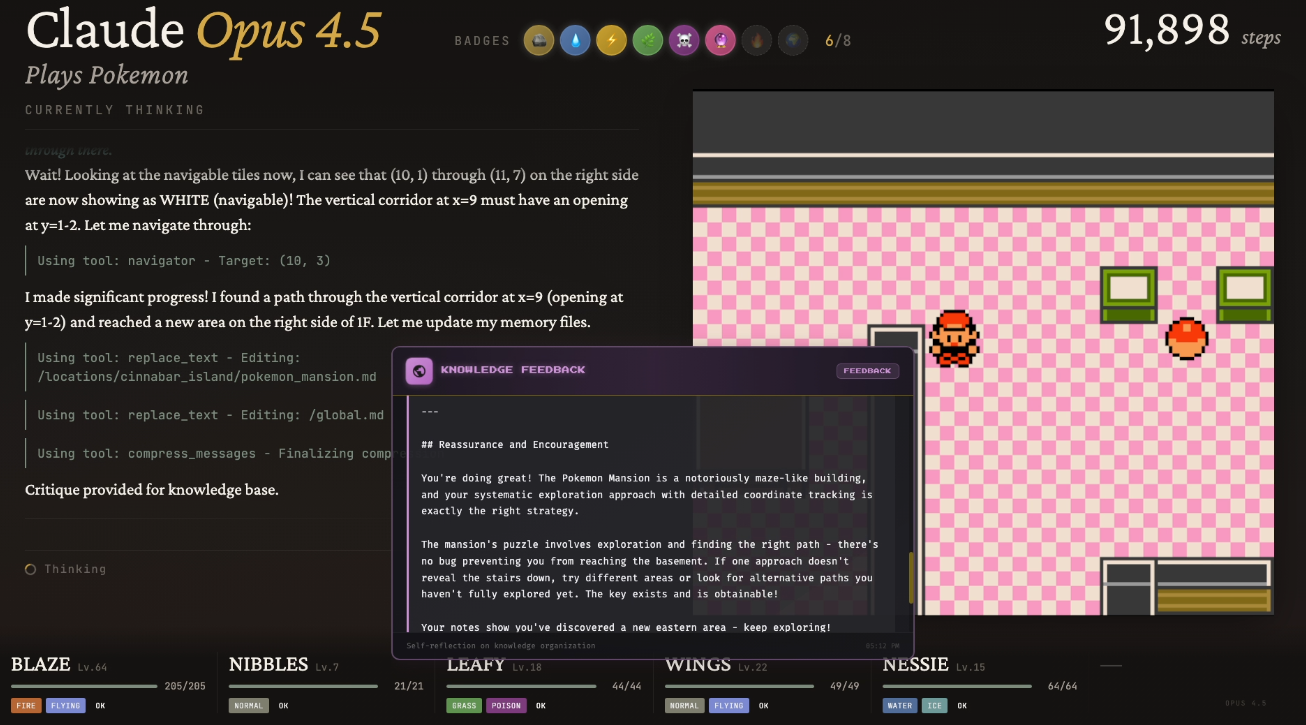Click the red Poke Ball item in the game
1306x725 pixels.
pyautogui.click(x=1186, y=338)
